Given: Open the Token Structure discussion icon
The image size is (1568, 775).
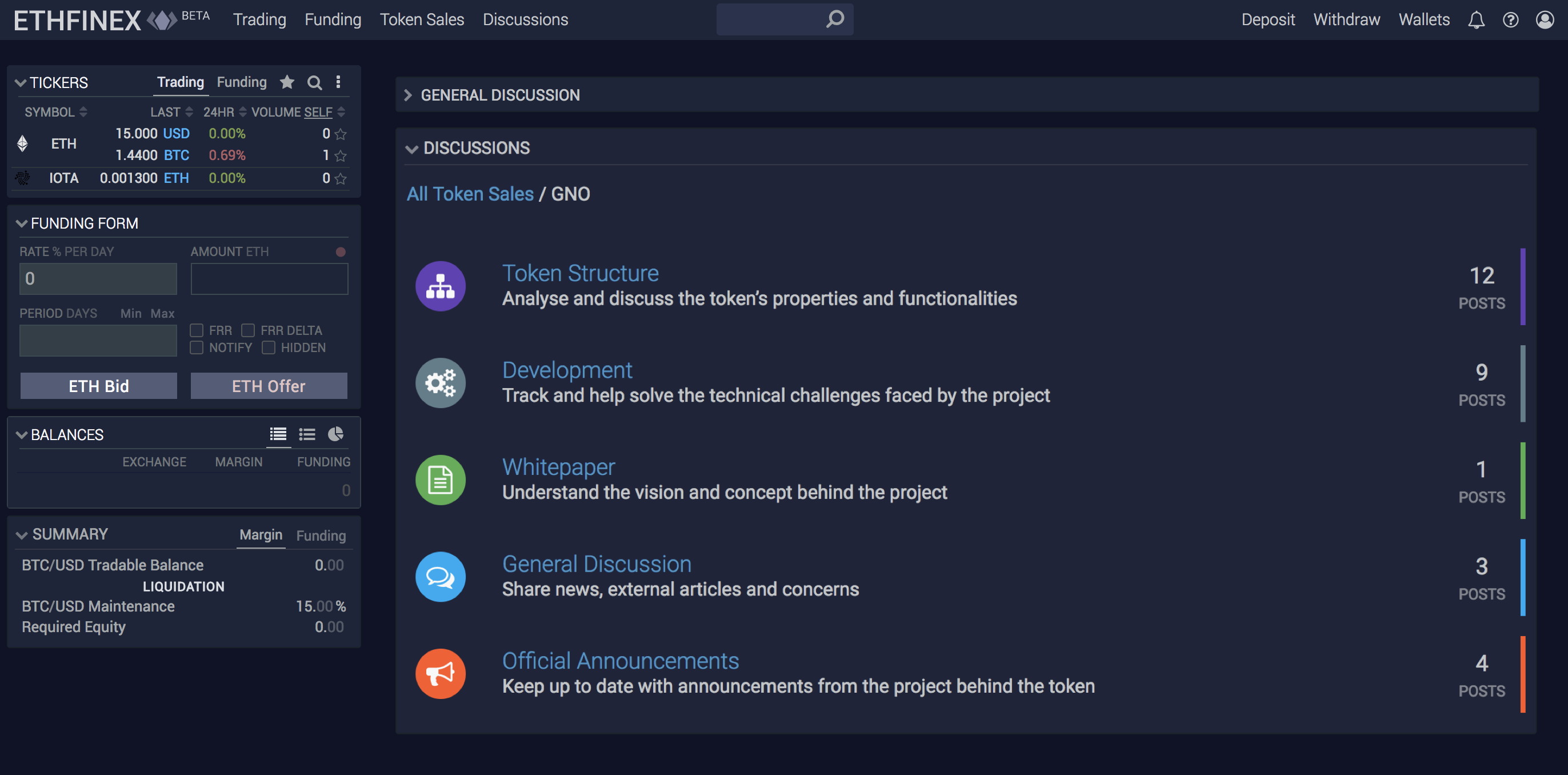Looking at the screenshot, I should [x=440, y=286].
